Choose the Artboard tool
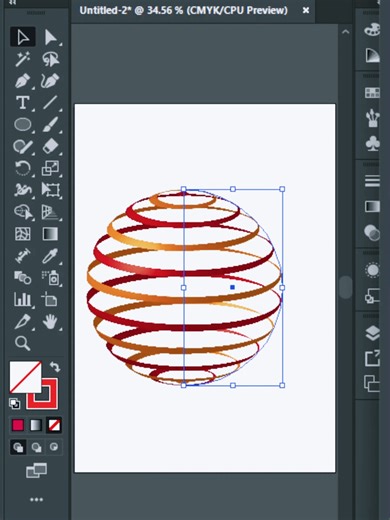Image resolution: width=390 pixels, height=520 pixels. 50,299
